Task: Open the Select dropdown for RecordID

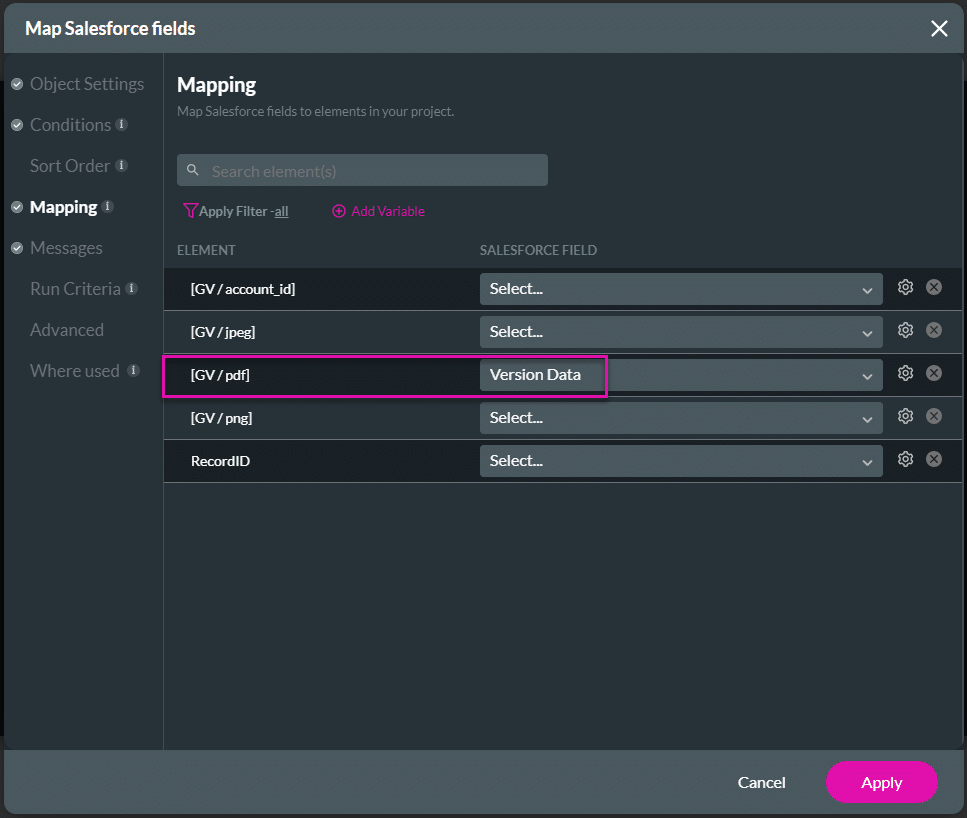Action: [x=680, y=459]
